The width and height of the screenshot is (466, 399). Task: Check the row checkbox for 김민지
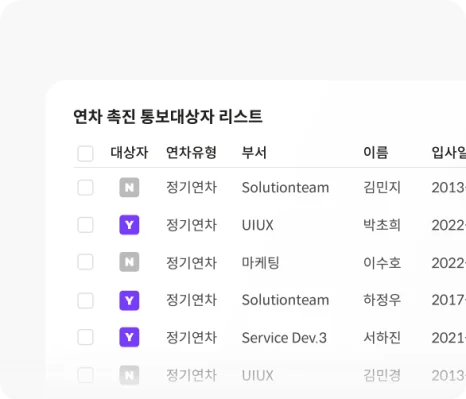click(85, 187)
